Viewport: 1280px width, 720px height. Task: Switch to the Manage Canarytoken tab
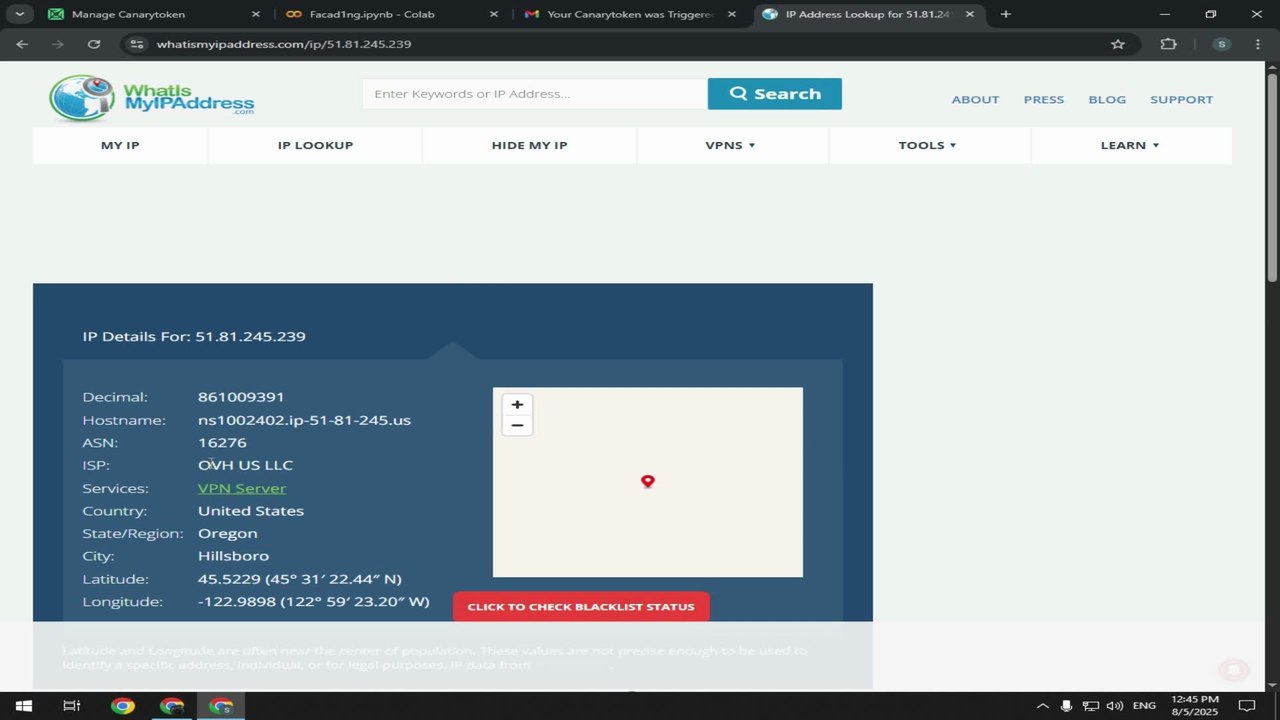(x=152, y=14)
